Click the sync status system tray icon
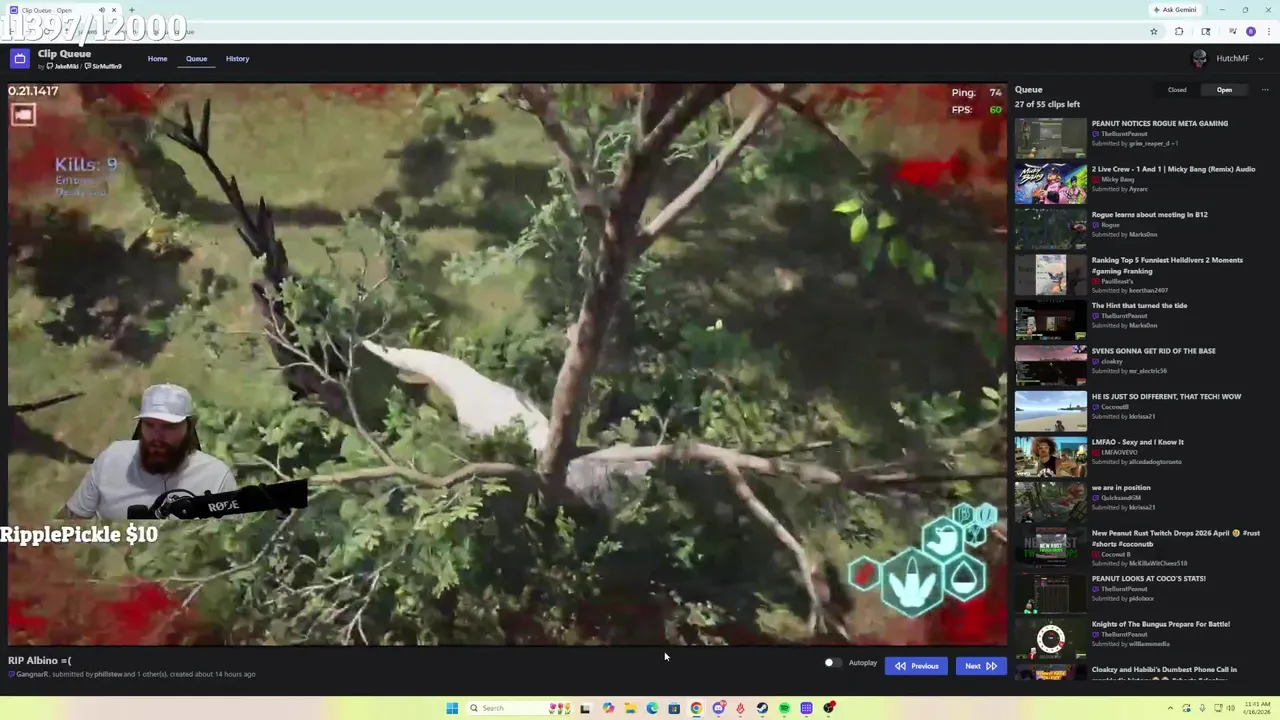Screen dimensions: 1280x720 pyautogui.click(x=1186, y=708)
